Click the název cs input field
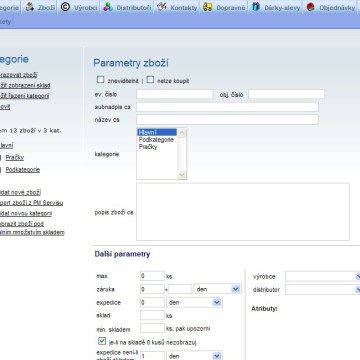Viewport: 360px width, 360px height. pyautogui.click(x=227, y=119)
